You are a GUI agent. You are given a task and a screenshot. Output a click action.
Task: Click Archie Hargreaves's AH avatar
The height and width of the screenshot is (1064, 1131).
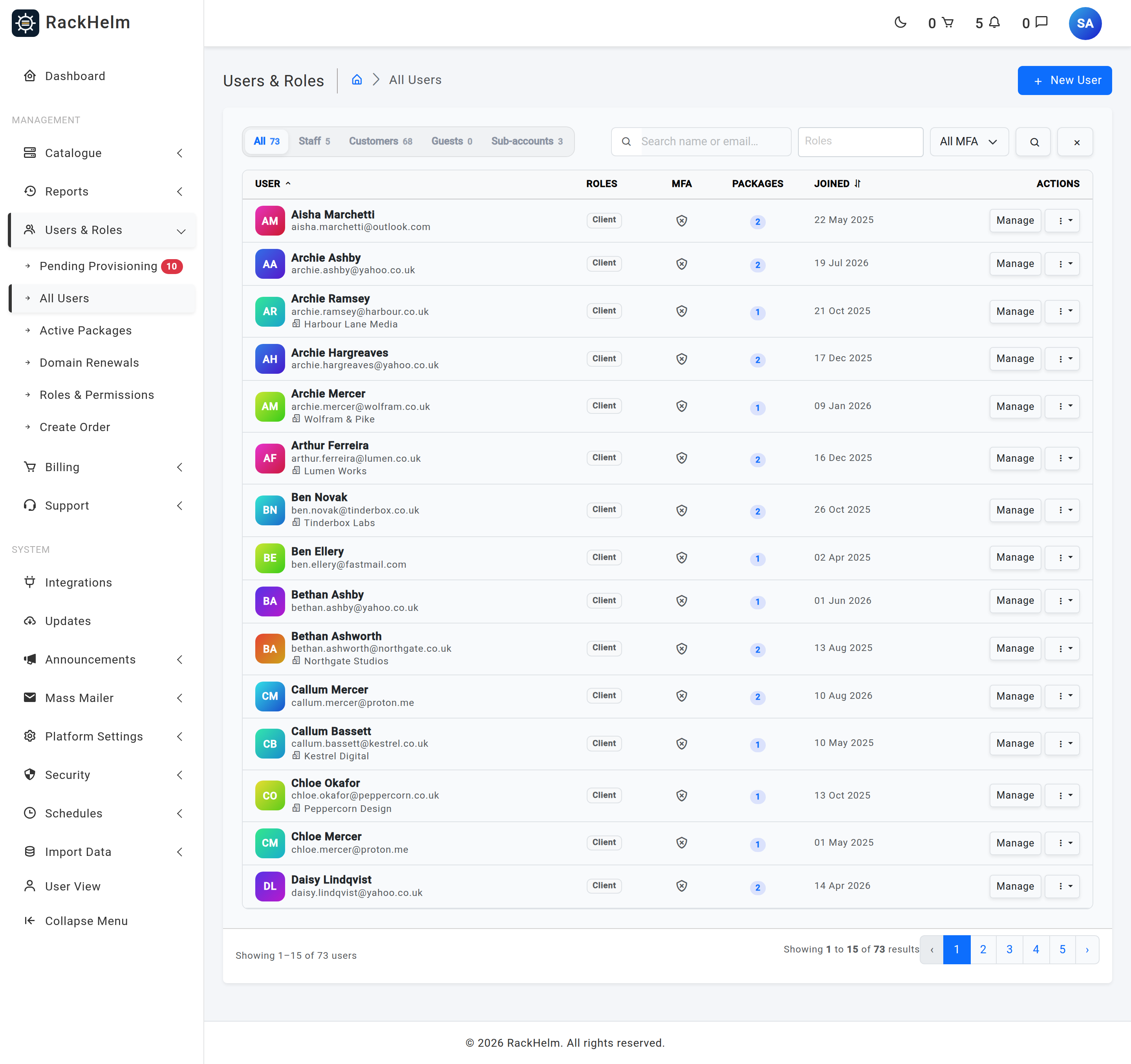pyautogui.click(x=270, y=359)
